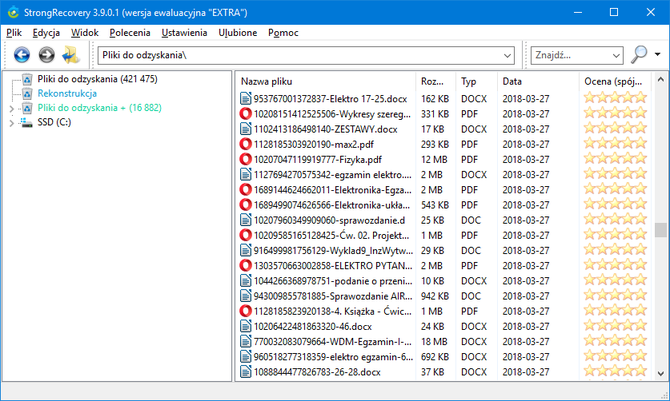This screenshot has height=401, width=670.
Task: Click the 18 MB size cell
Action: point(434,342)
